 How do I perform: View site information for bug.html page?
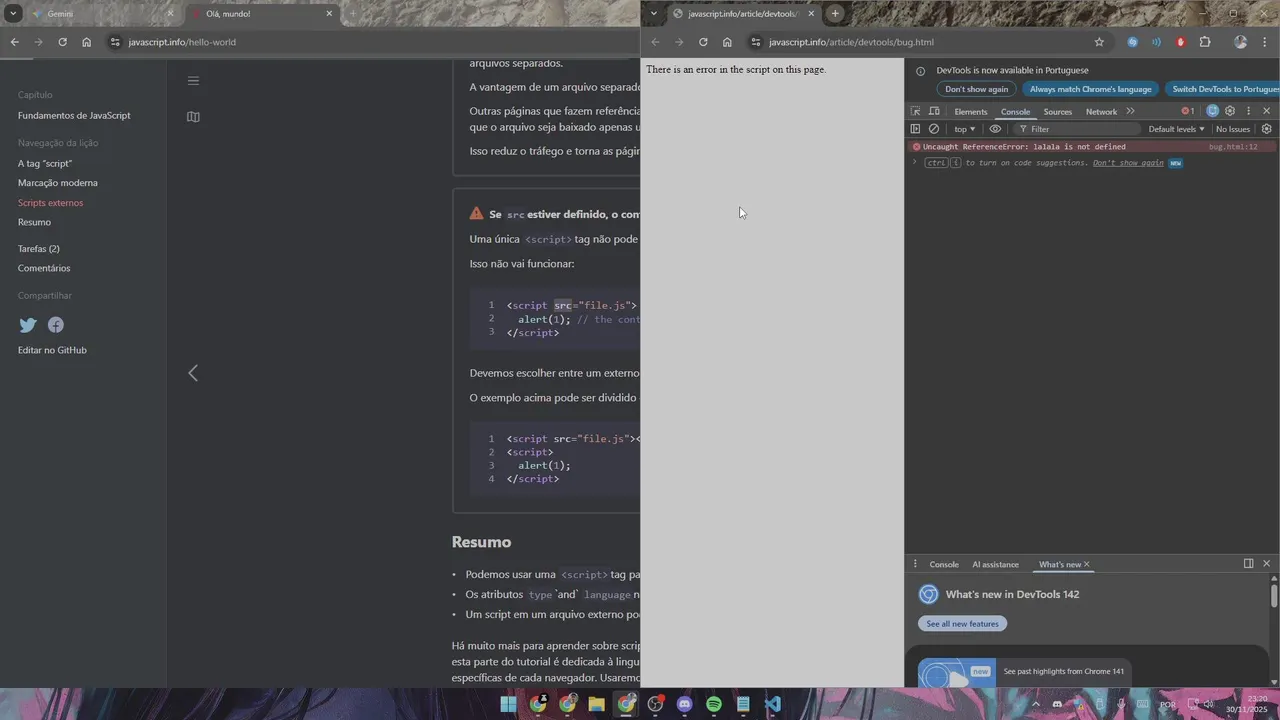pos(755,42)
